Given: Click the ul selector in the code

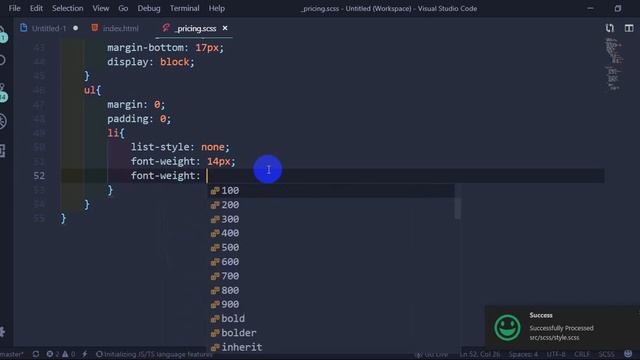Looking at the screenshot, I should 90,90.
